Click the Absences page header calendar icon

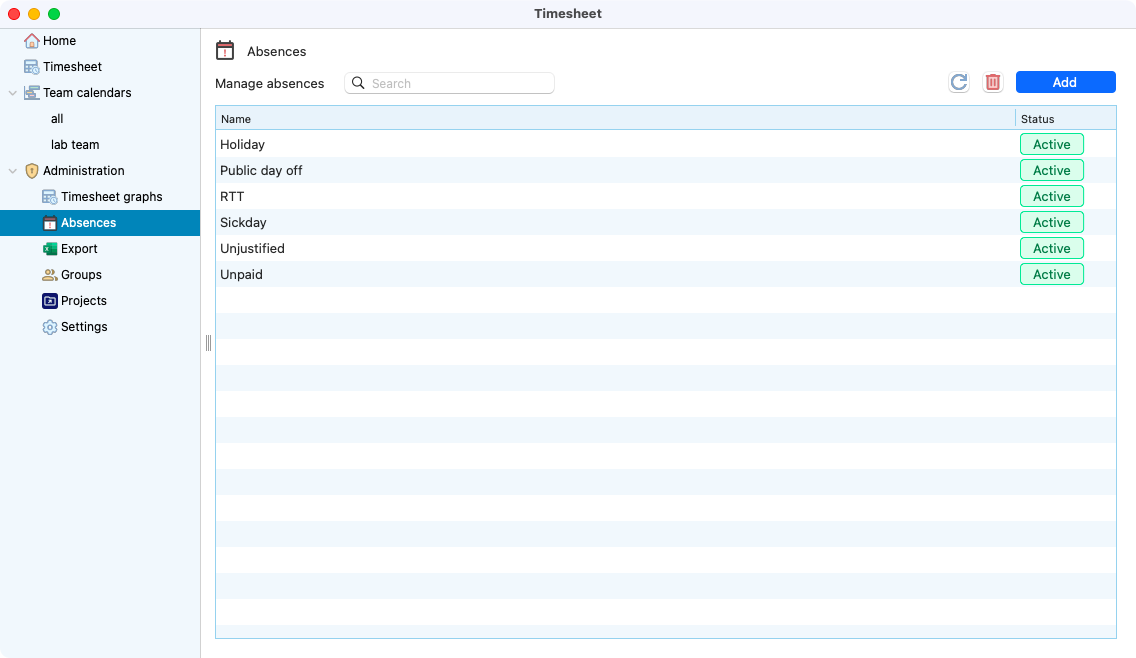225,51
